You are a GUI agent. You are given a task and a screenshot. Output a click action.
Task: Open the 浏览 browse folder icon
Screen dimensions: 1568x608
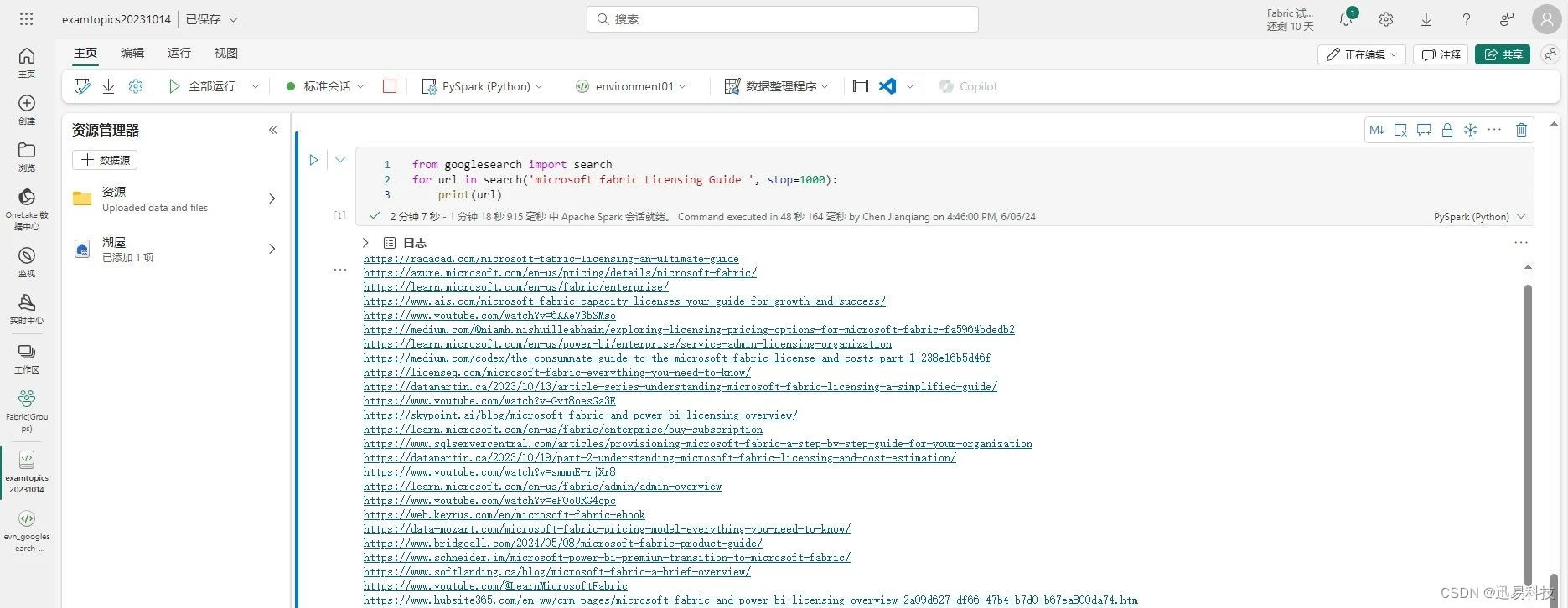27,156
